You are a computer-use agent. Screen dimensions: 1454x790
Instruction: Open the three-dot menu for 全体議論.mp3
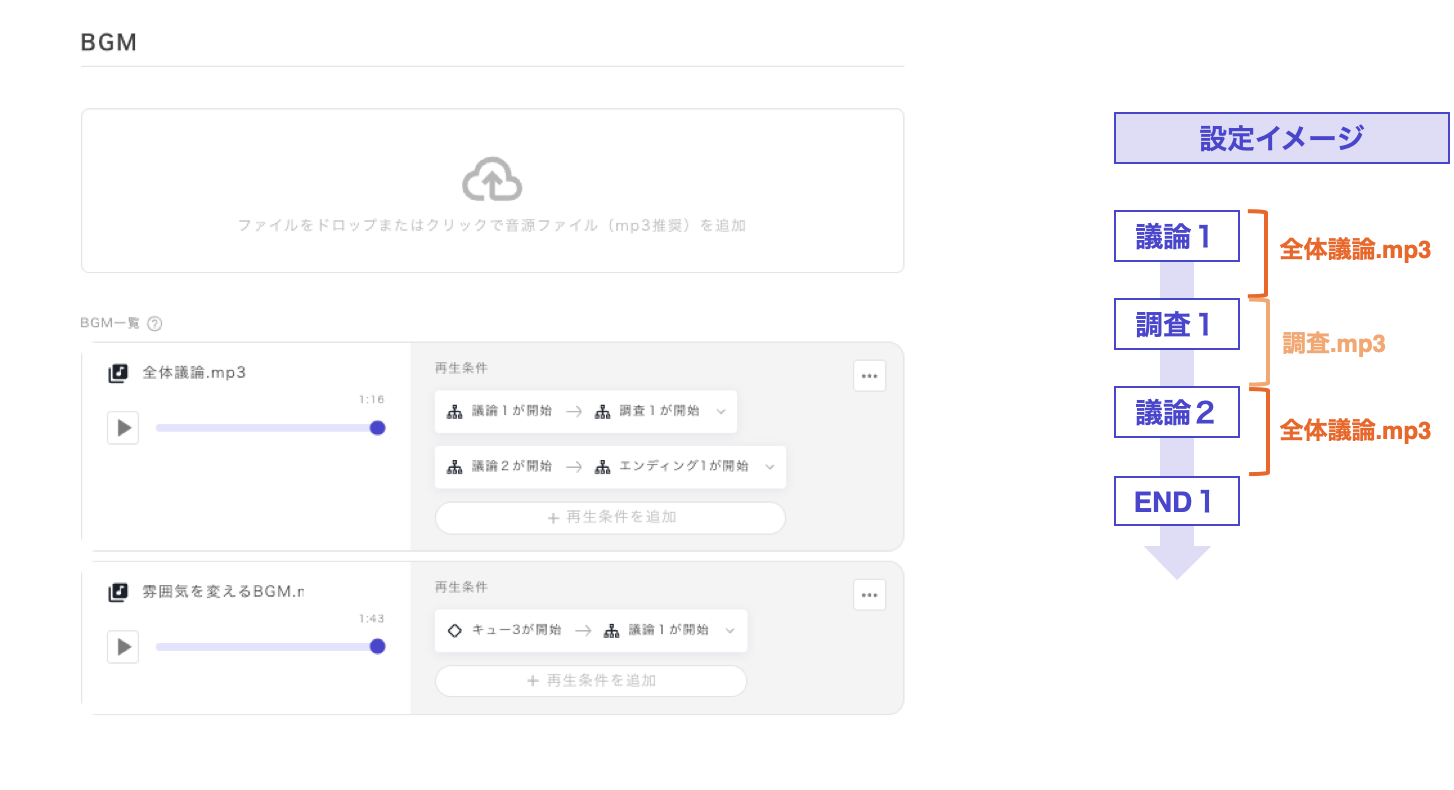click(869, 376)
